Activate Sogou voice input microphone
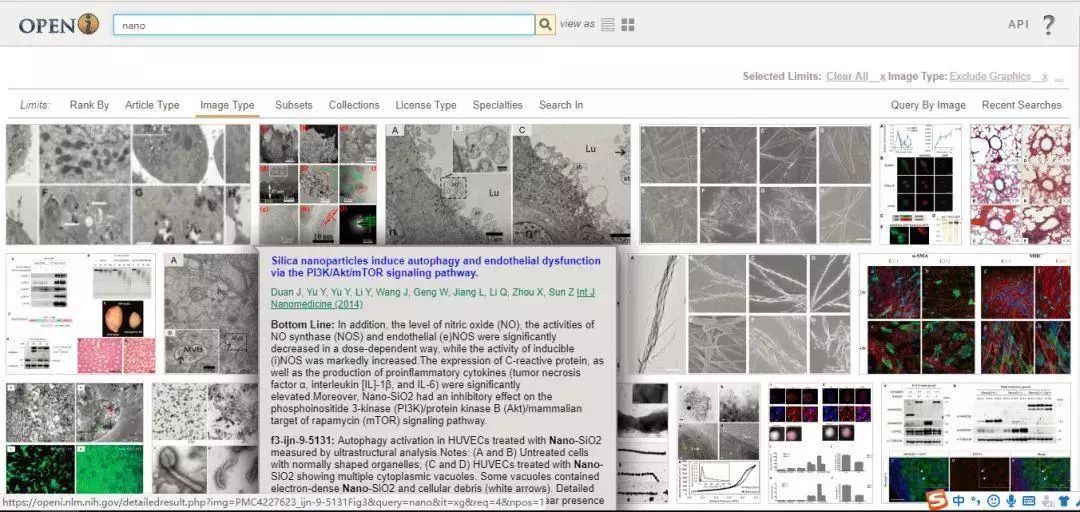This screenshot has height=512, width=1080. tap(1011, 500)
